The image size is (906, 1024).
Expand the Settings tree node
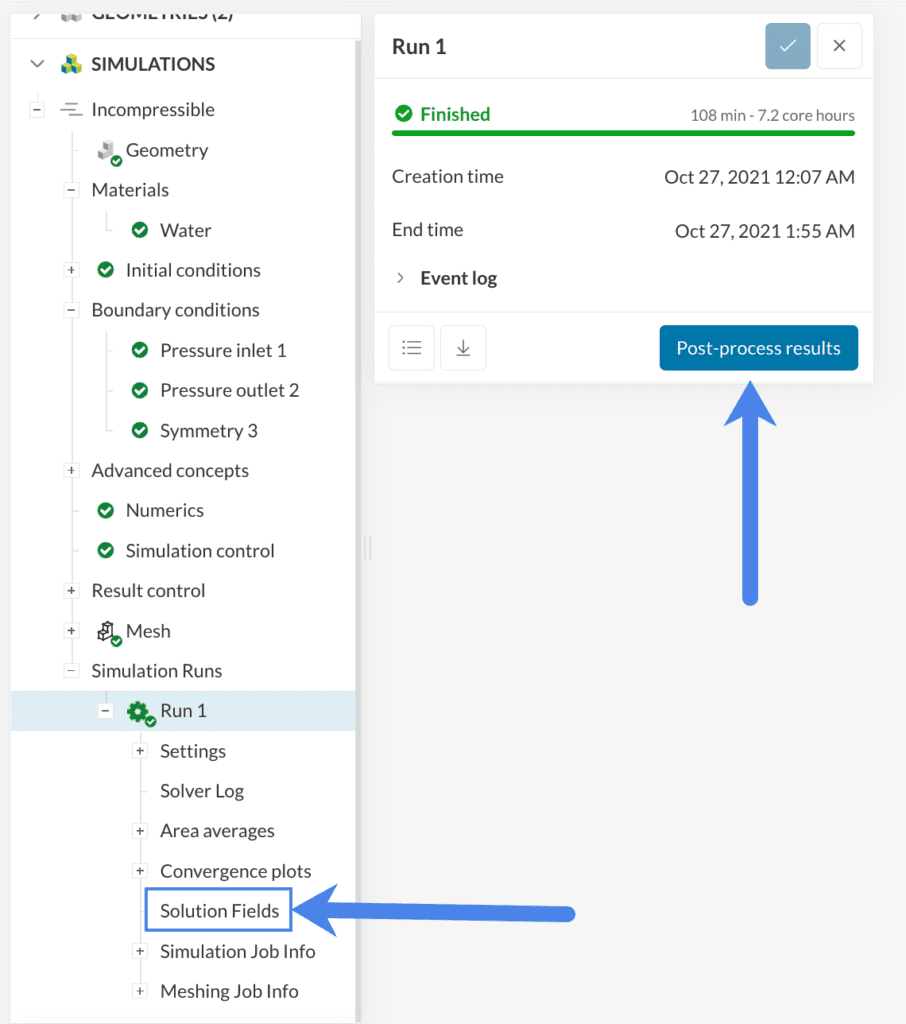[x=140, y=751]
